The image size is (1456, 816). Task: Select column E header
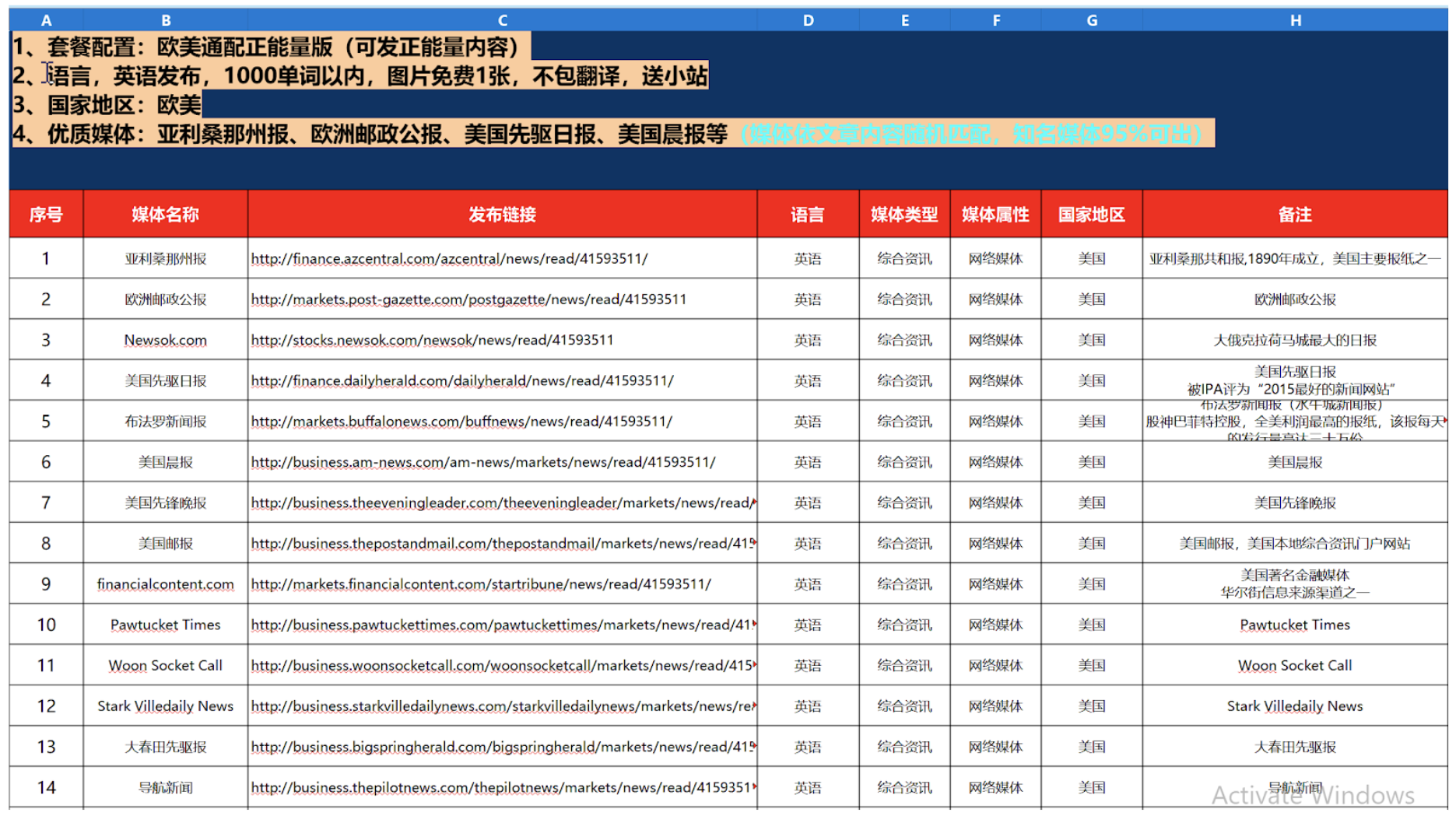[x=905, y=20]
